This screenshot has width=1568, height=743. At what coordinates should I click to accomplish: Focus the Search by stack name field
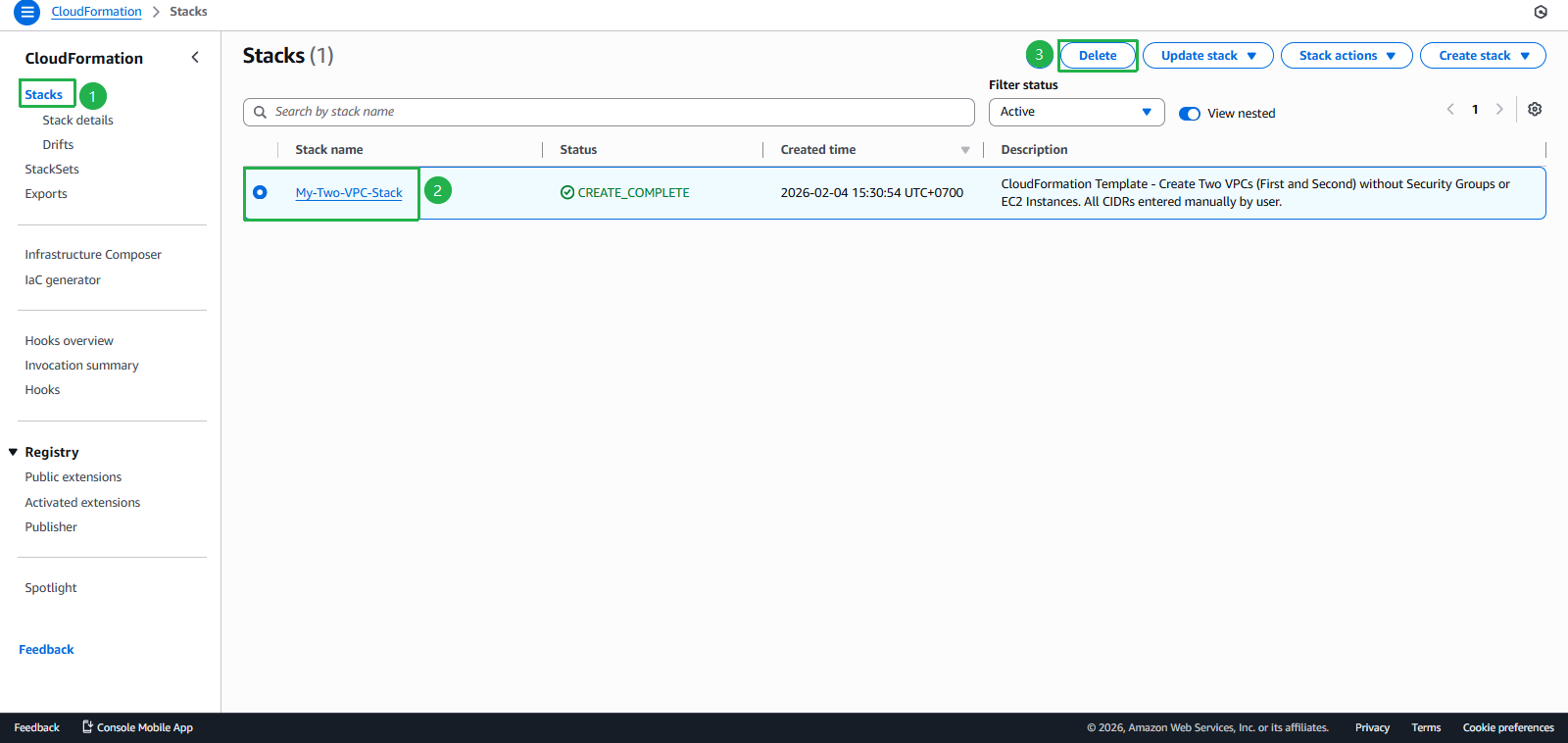(609, 112)
